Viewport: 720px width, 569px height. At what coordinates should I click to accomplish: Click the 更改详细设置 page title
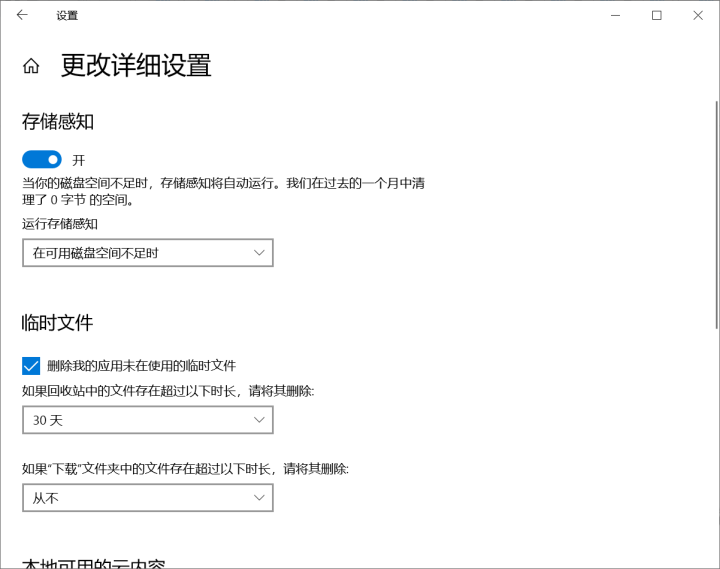point(136,66)
